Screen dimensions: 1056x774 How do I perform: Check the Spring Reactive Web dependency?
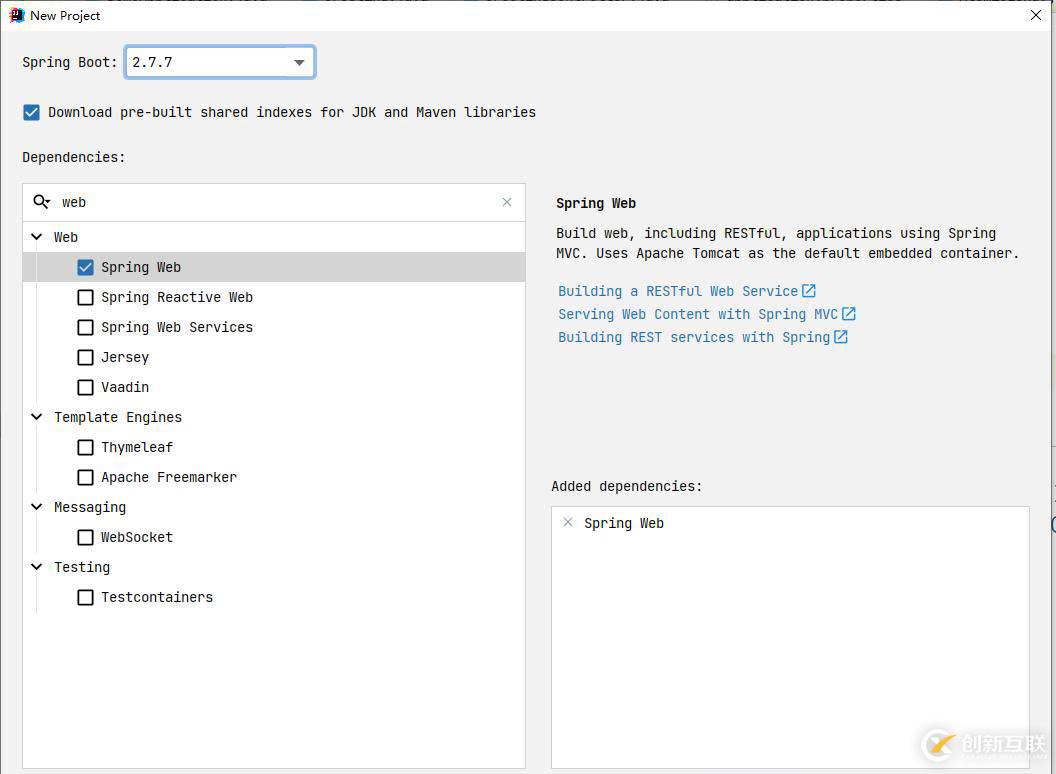(x=86, y=297)
